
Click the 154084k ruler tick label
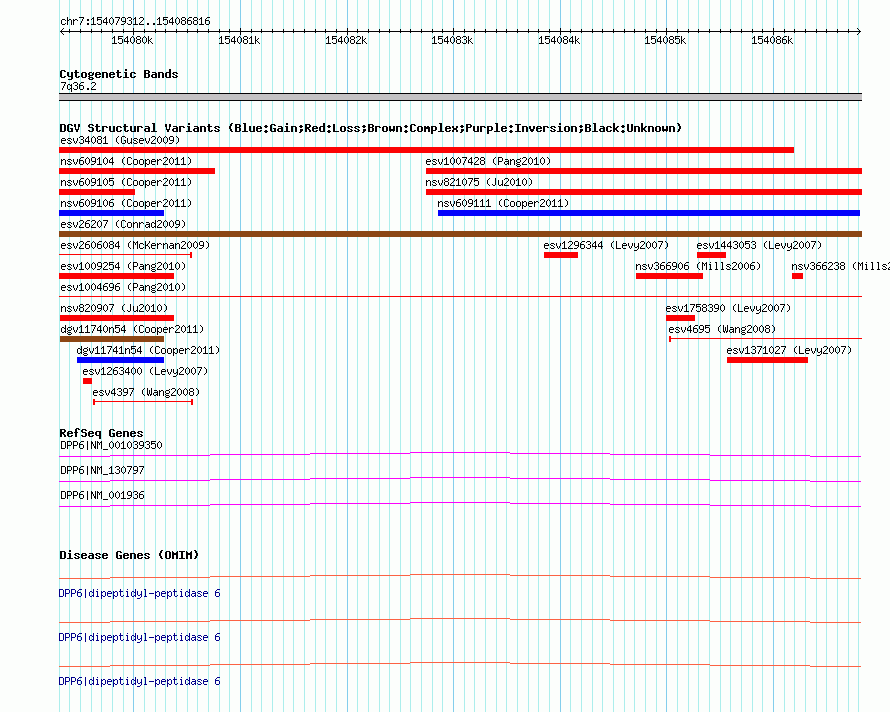pyautogui.click(x=559, y=40)
